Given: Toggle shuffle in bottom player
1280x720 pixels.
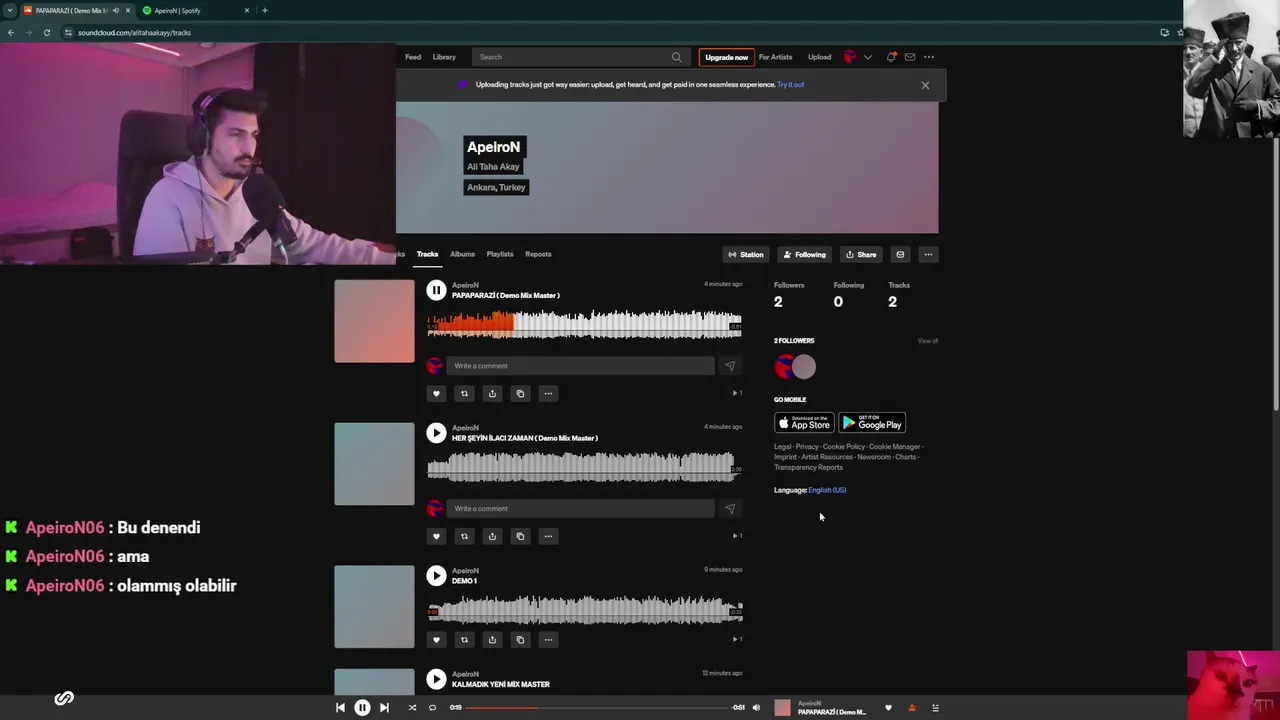Looking at the screenshot, I should [x=412, y=708].
